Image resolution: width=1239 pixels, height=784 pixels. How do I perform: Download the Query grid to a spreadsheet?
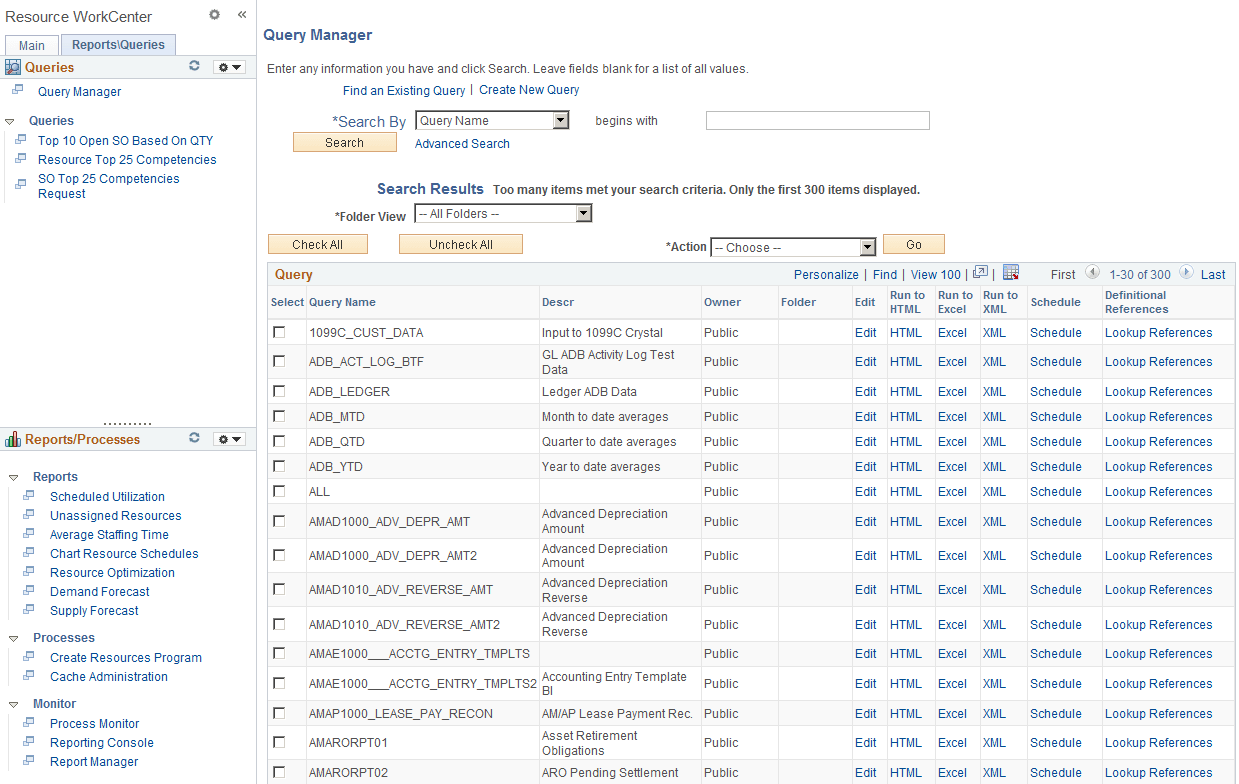(1011, 273)
